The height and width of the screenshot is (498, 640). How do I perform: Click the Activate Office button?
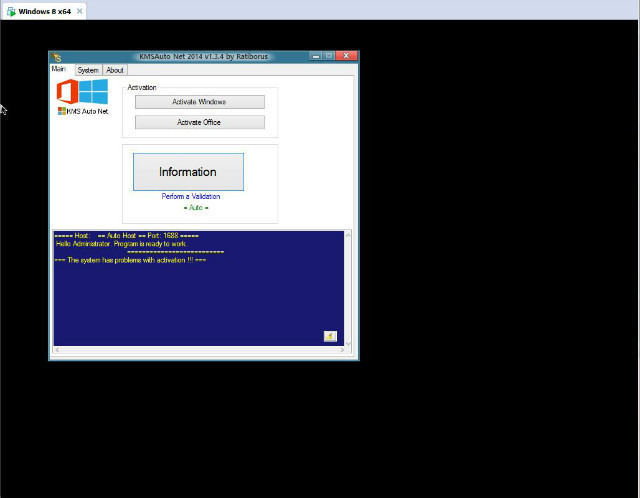coord(200,122)
